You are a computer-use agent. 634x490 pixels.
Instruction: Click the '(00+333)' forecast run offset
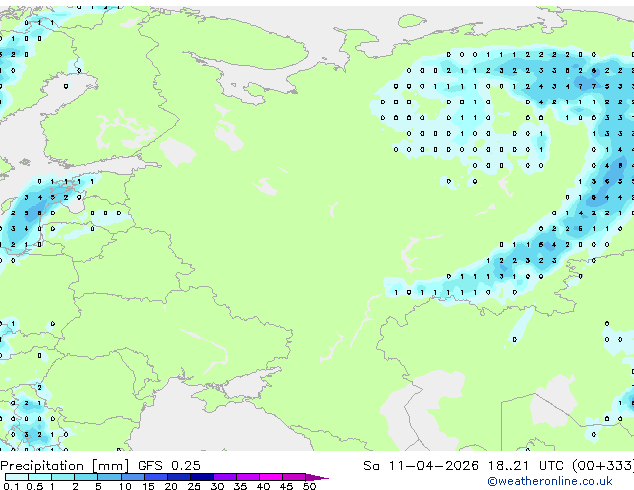point(602,466)
